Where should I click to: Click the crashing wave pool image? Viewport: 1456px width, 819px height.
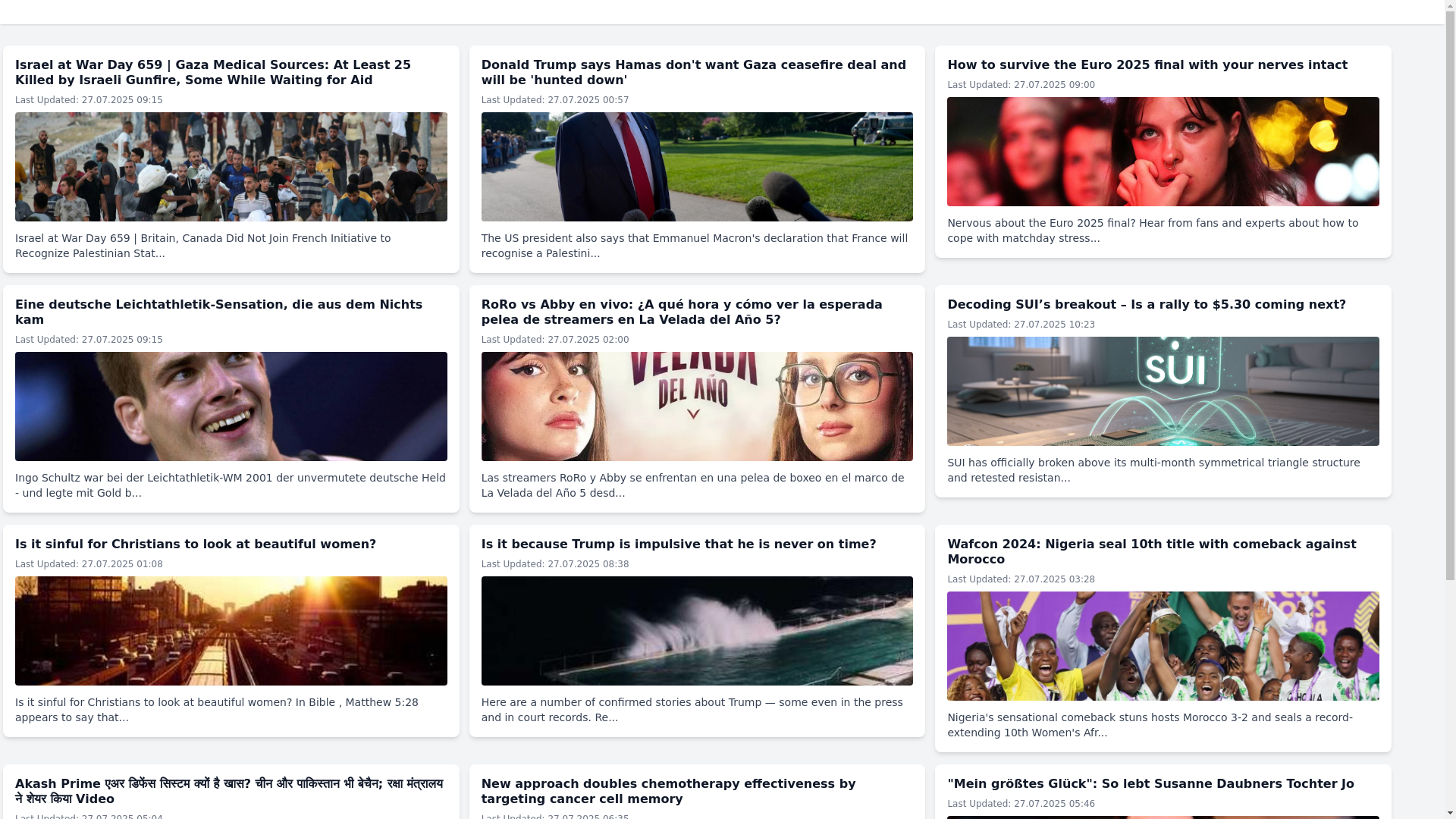697,631
